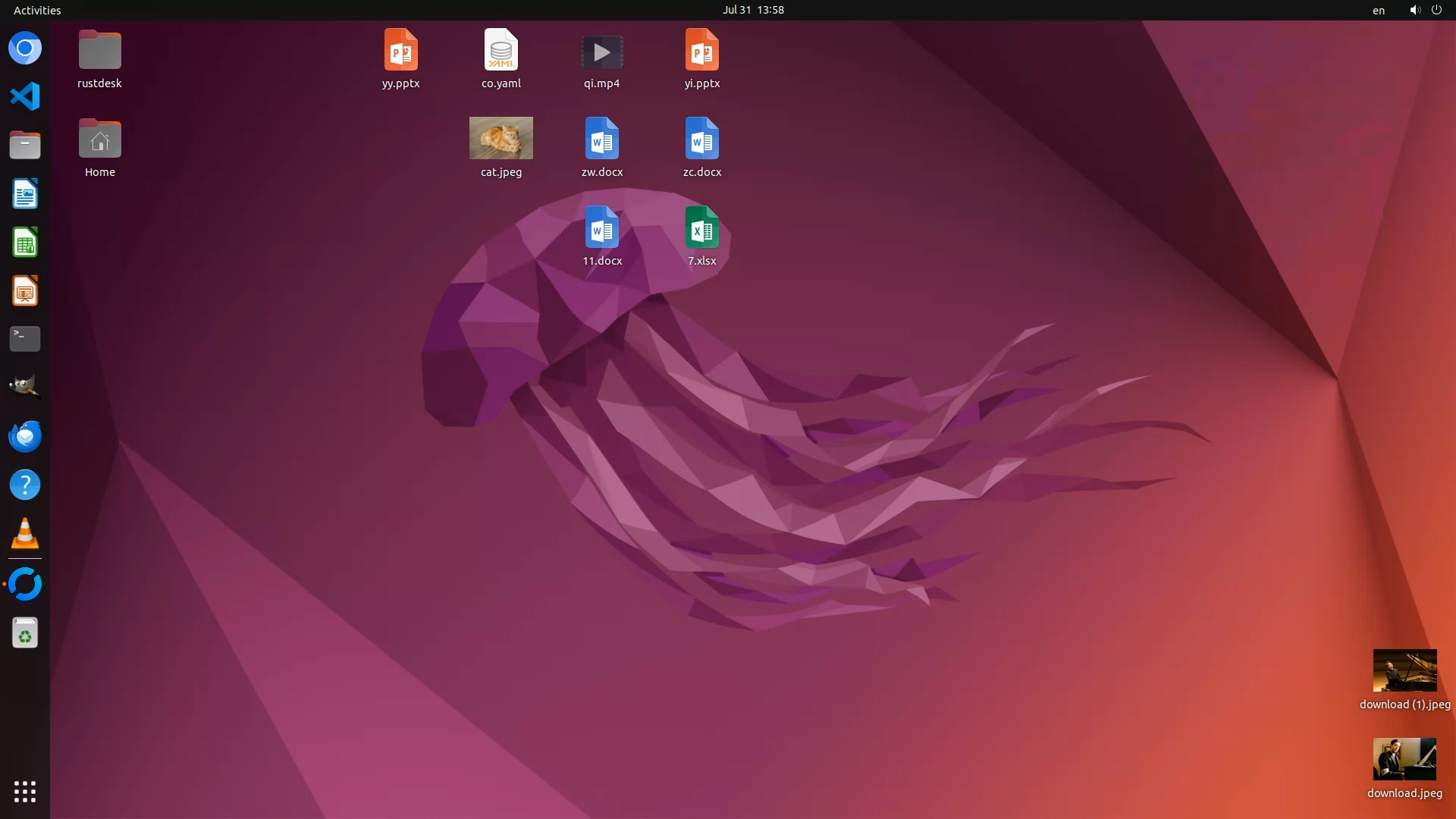Image resolution: width=1456 pixels, height=819 pixels.
Task: Launch LibreOffice Calc from dock
Action: pyautogui.click(x=25, y=243)
